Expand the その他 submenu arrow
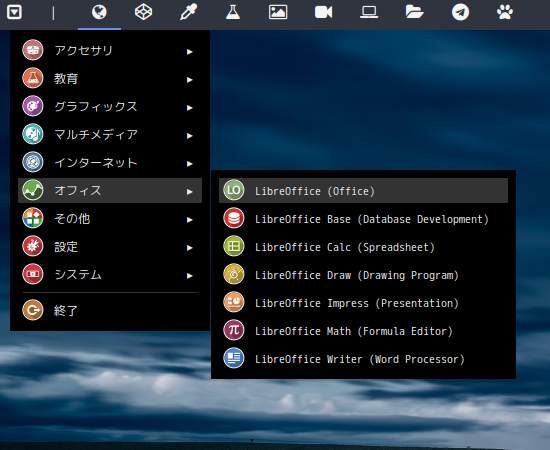550x450 pixels. coord(190,220)
